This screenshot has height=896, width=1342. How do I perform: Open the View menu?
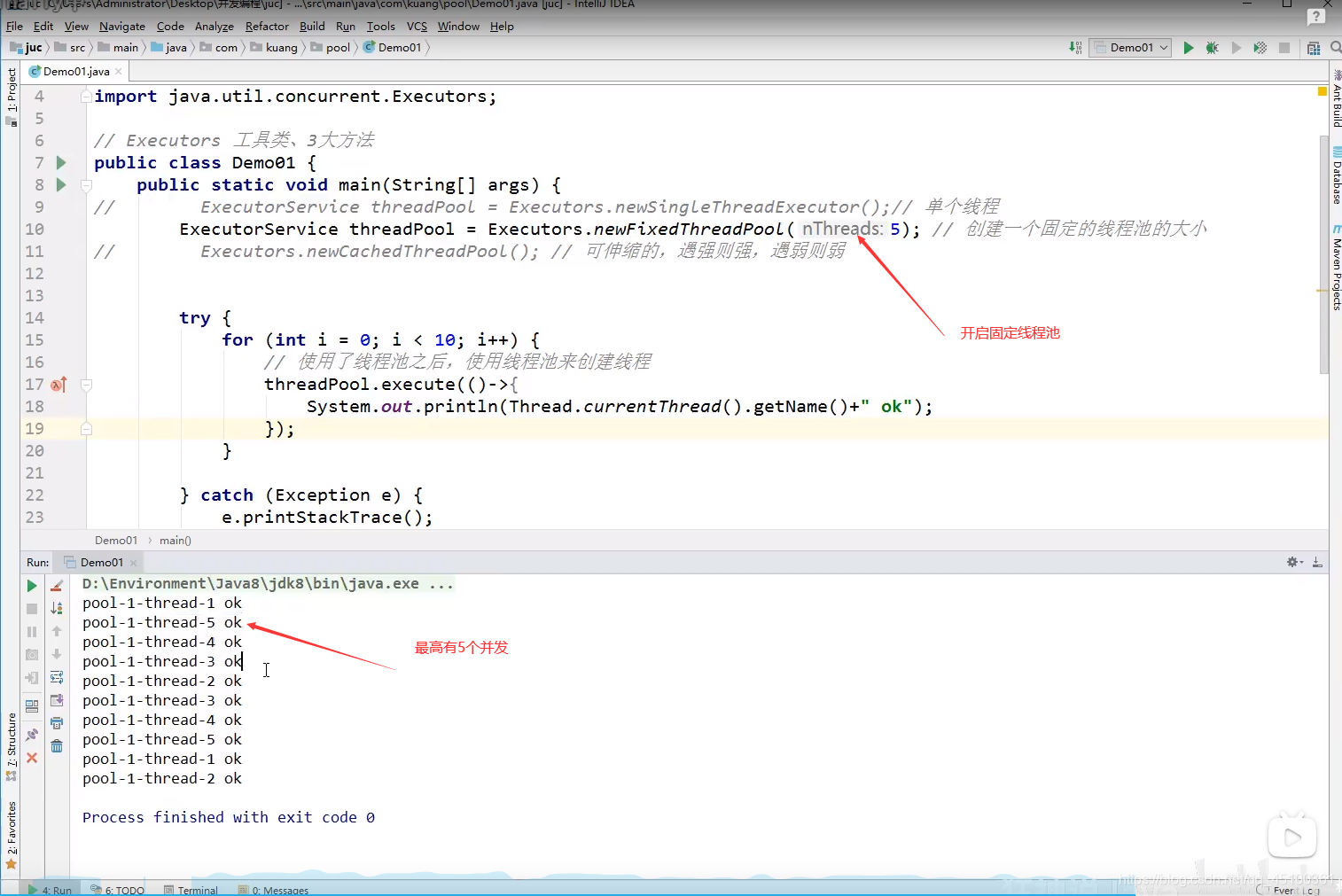(x=76, y=26)
